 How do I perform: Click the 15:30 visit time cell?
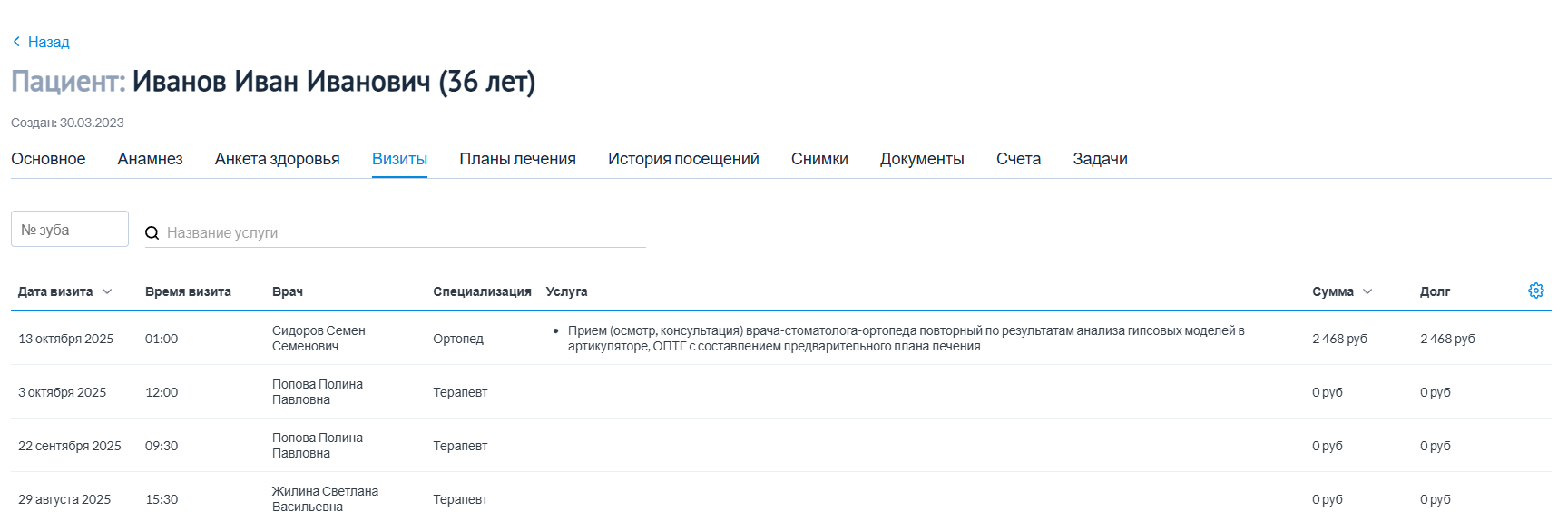click(162, 499)
